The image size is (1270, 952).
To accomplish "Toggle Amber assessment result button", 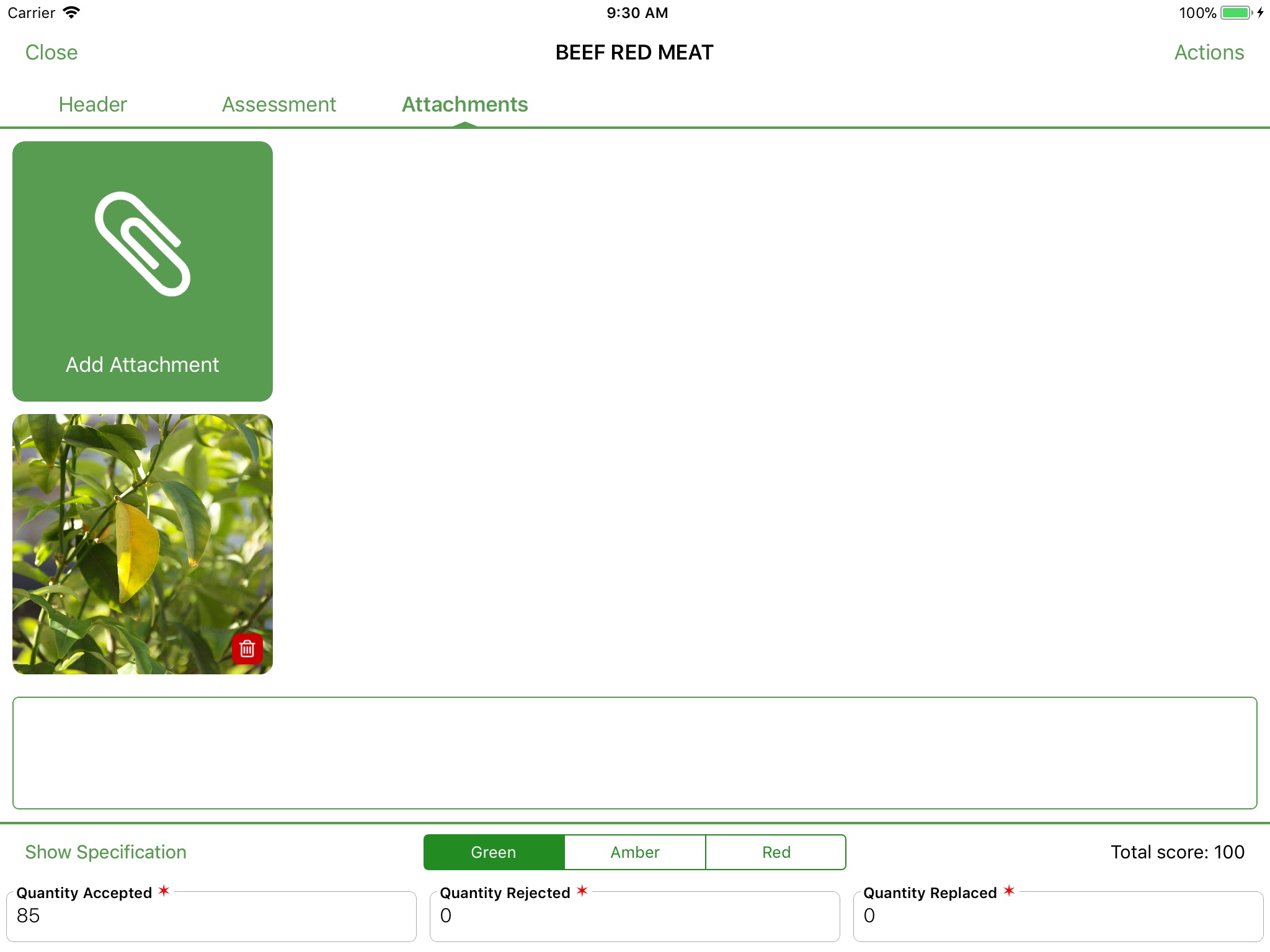I will click(x=635, y=852).
